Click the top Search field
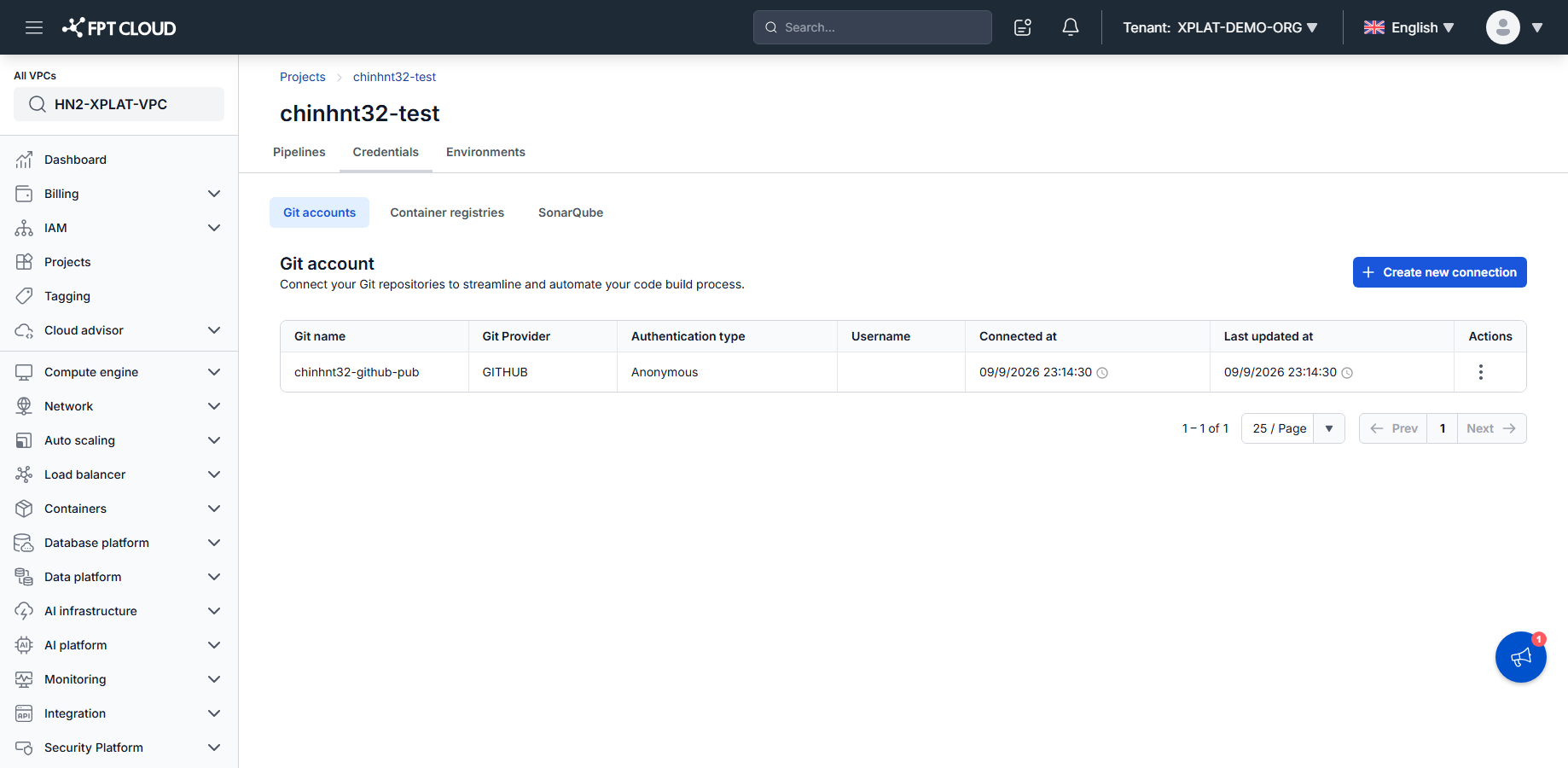This screenshot has height=768, width=1568. coord(873,27)
